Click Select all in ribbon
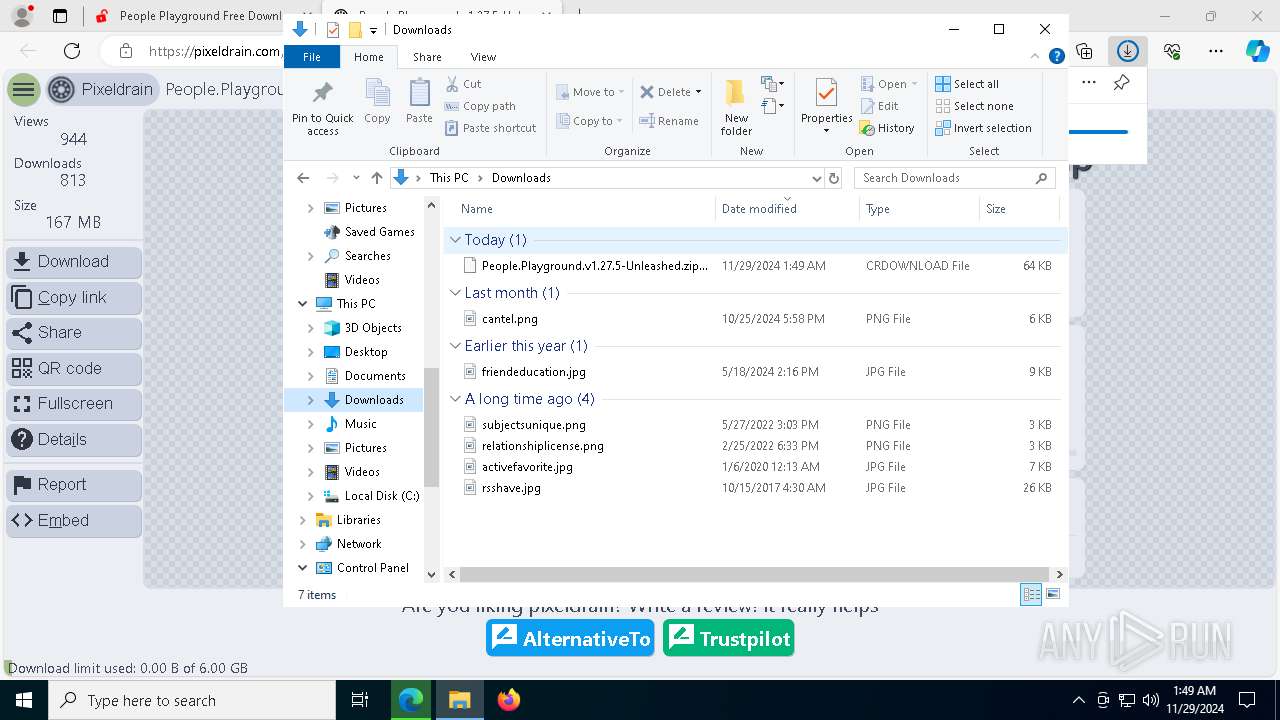Screen dimensions: 1280x720 (x=967, y=84)
